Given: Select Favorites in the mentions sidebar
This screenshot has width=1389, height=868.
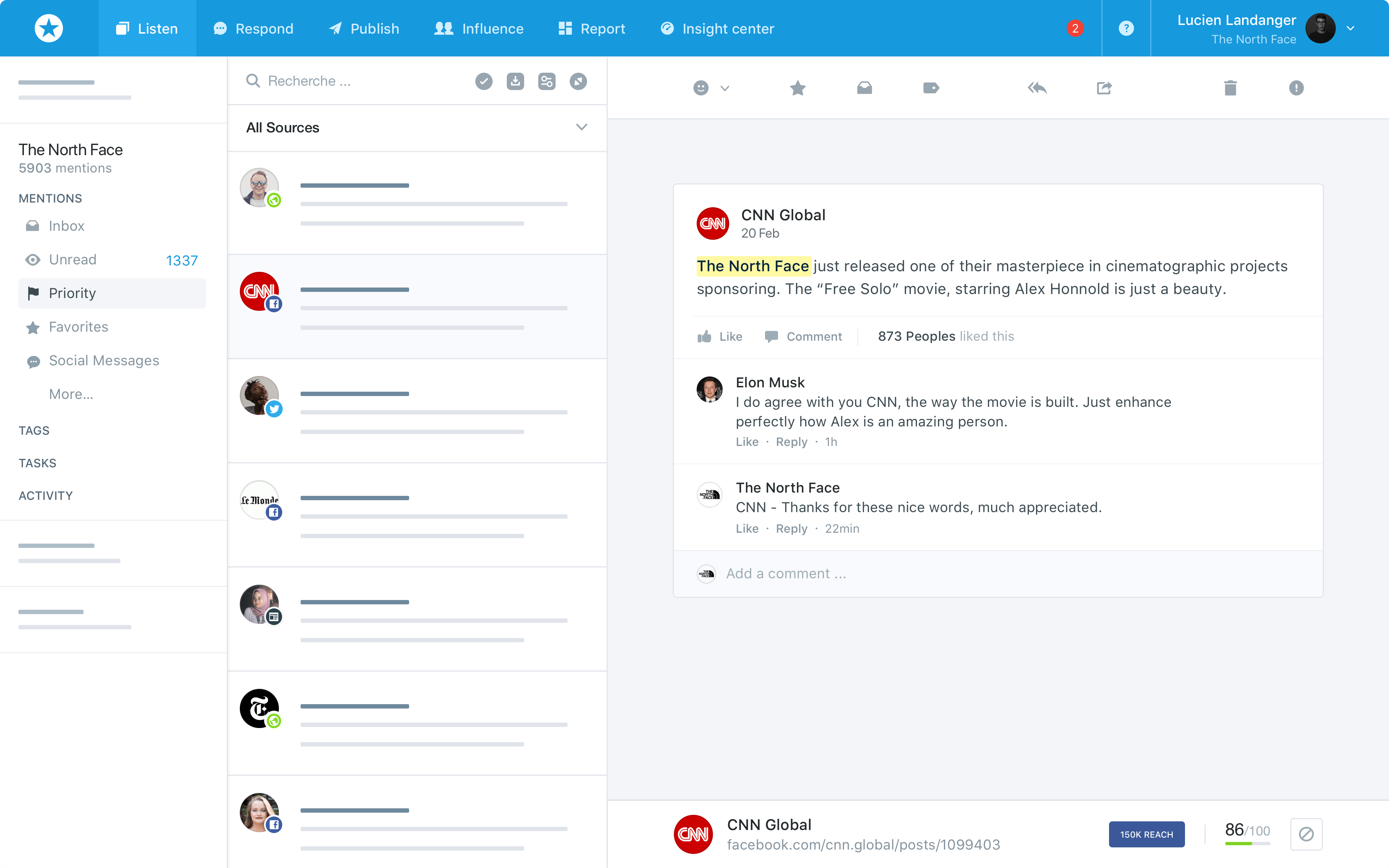Looking at the screenshot, I should [78, 327].
